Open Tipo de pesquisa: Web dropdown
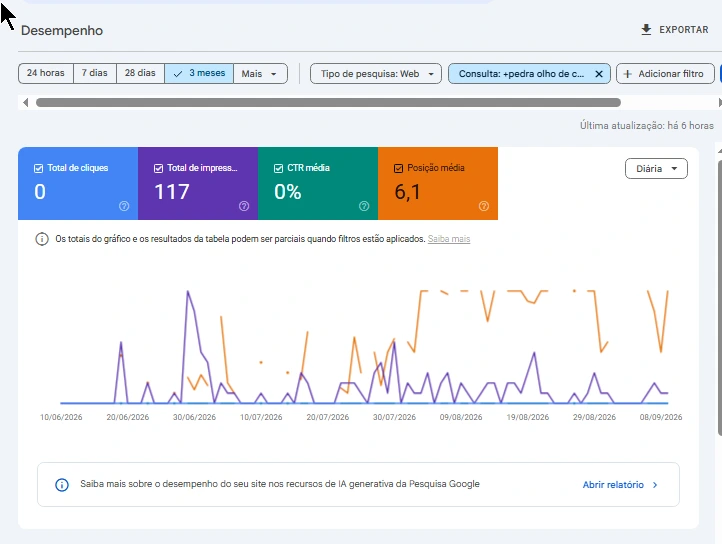This screenshot has height=544, width=722. click(376, 74)
